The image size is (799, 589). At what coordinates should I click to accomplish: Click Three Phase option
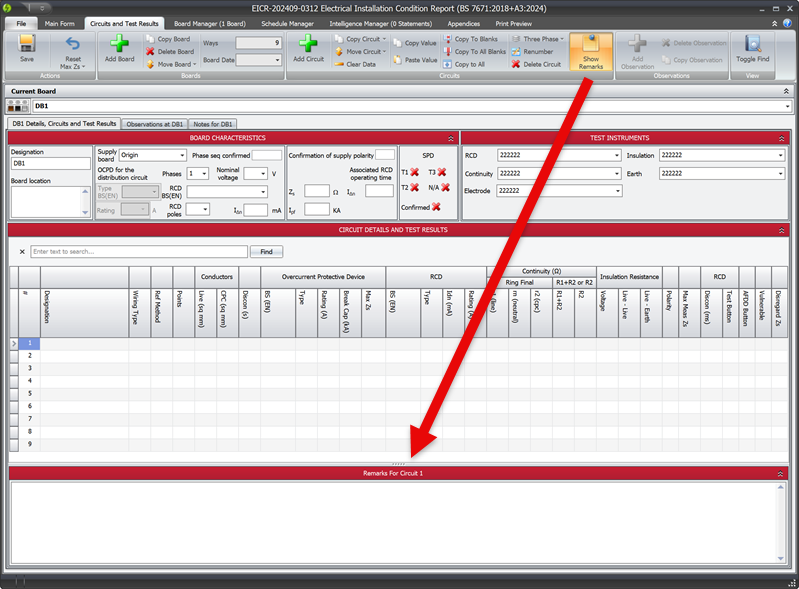click(538, 39)
